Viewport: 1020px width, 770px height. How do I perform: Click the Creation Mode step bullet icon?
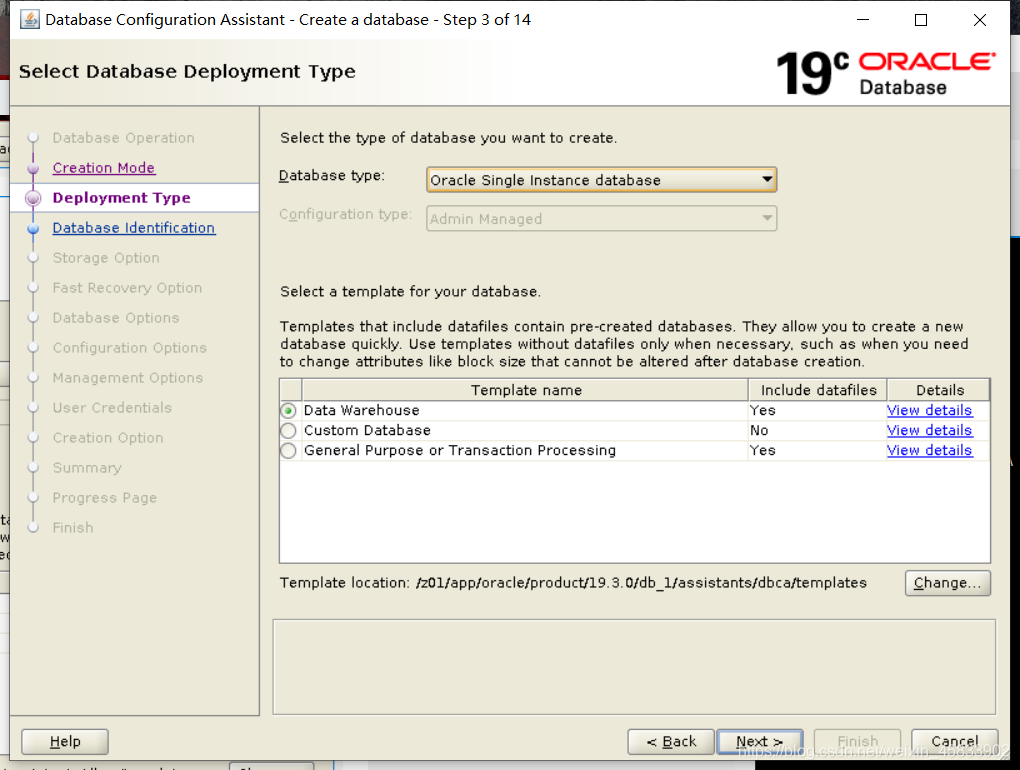[33, 168]
